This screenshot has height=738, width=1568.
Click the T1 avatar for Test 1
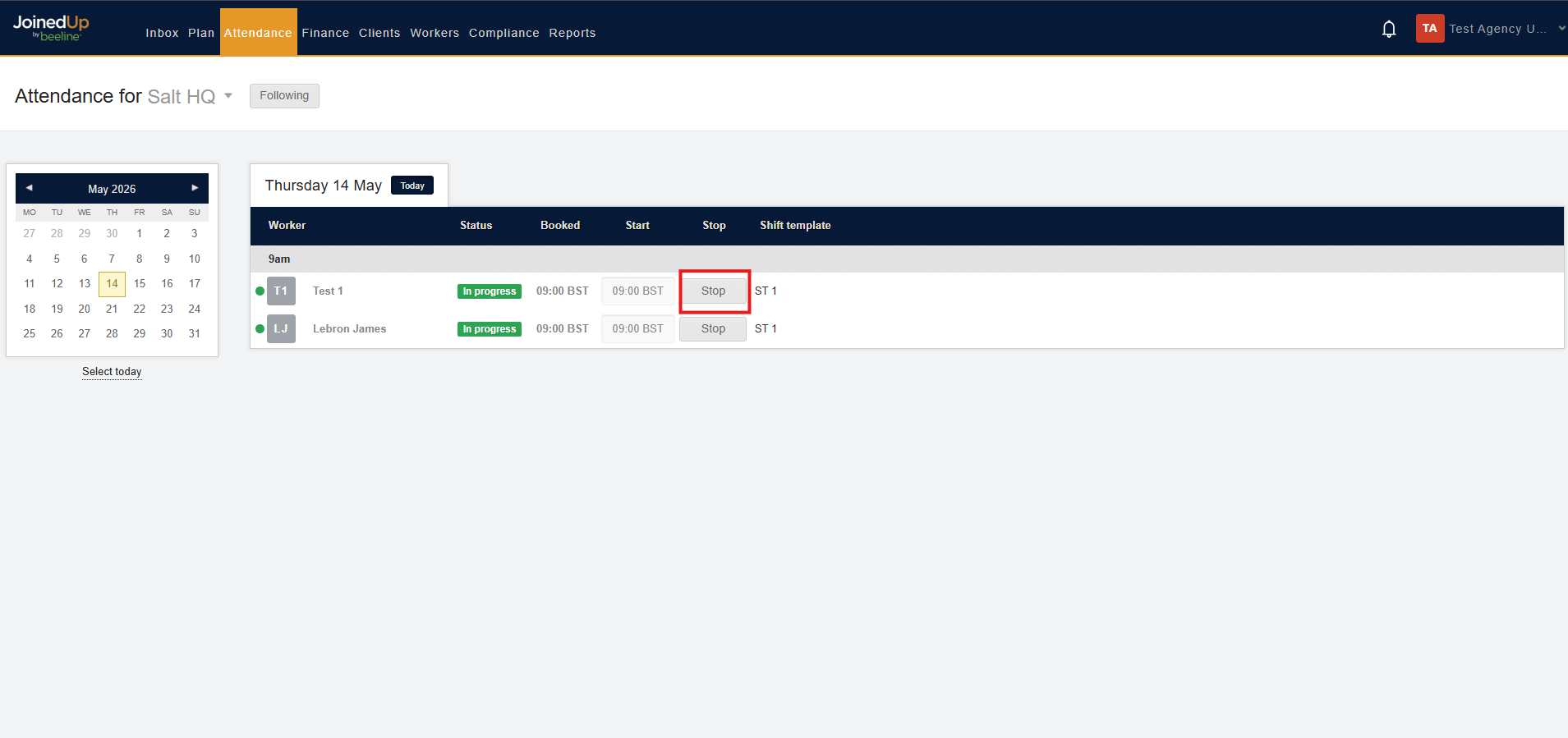(x=281, y=291)
